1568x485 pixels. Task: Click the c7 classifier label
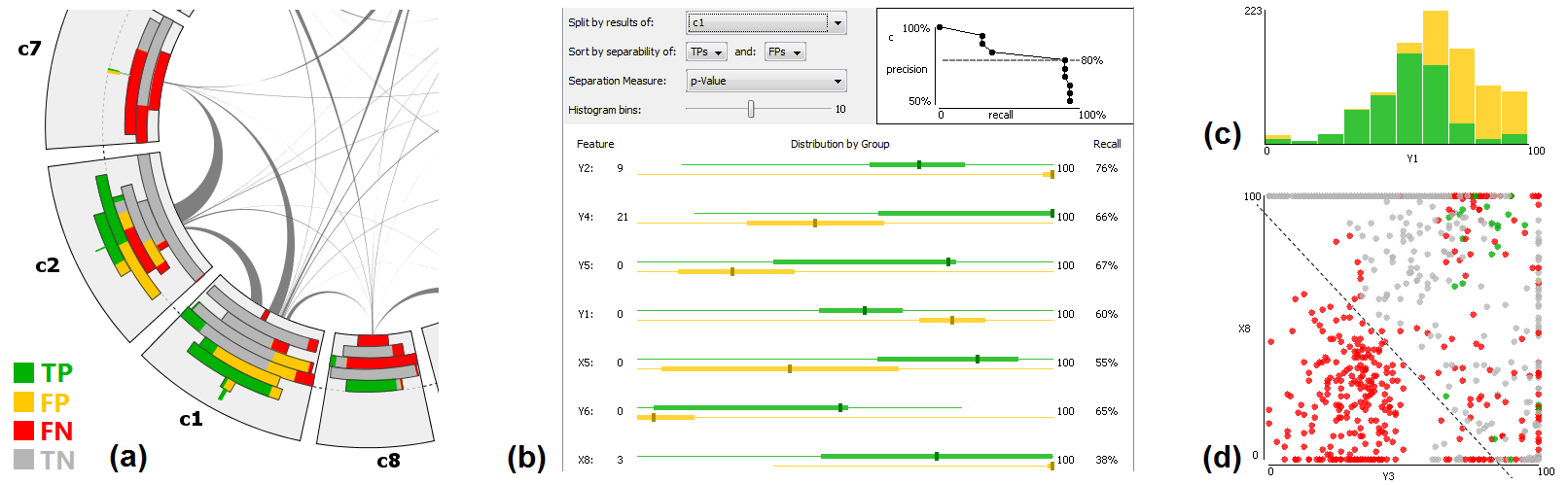(29, 48)
